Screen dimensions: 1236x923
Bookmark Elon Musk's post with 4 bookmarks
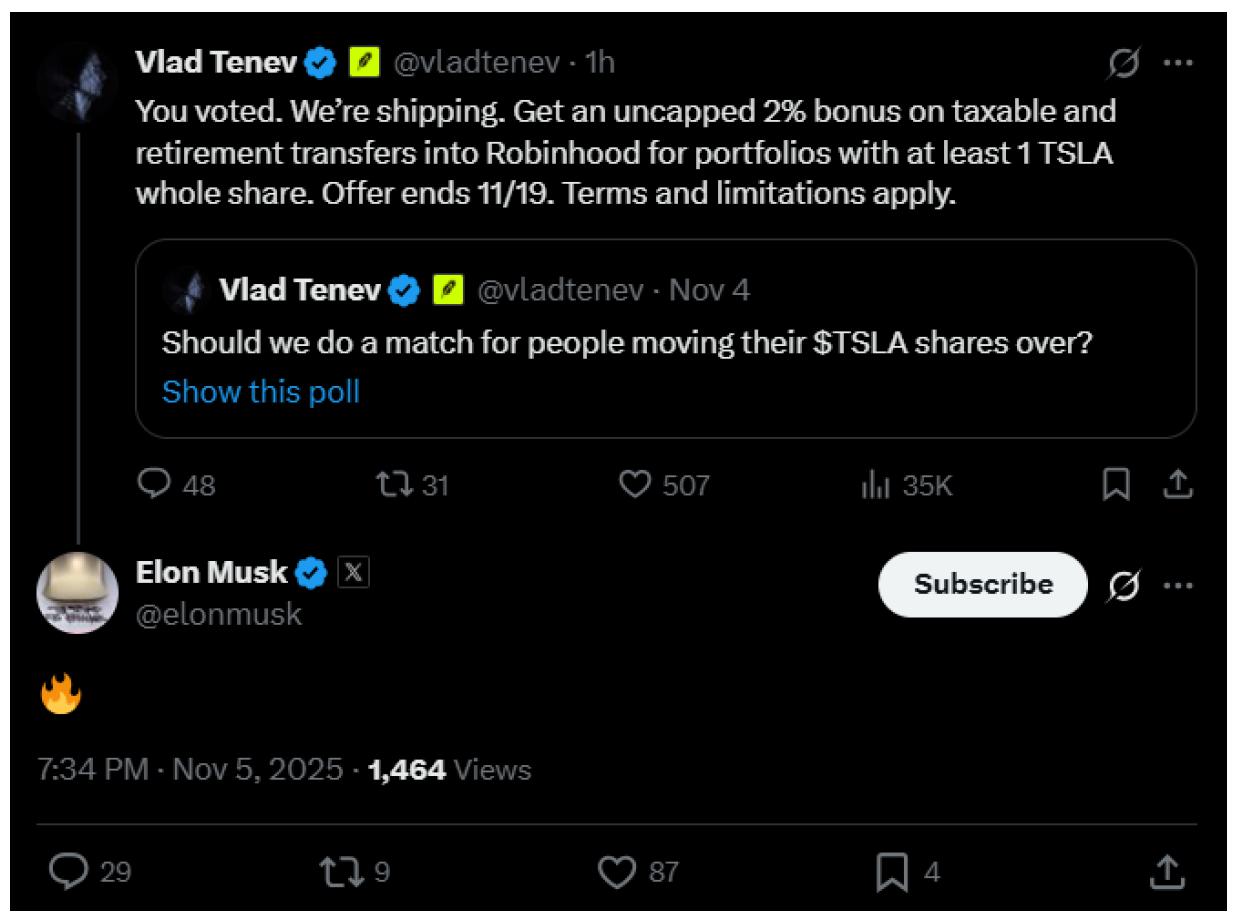[890, 872]
